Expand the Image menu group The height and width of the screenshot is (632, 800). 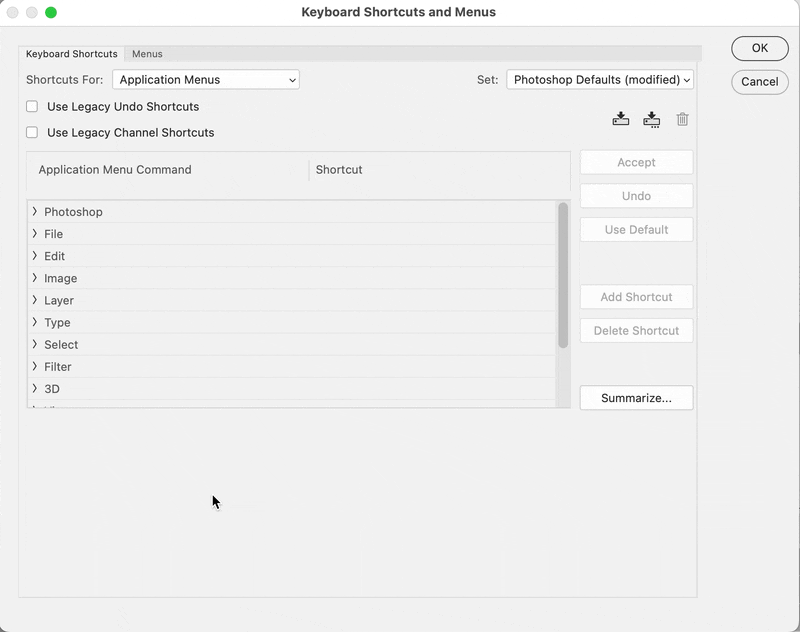[x=35, y=278]
